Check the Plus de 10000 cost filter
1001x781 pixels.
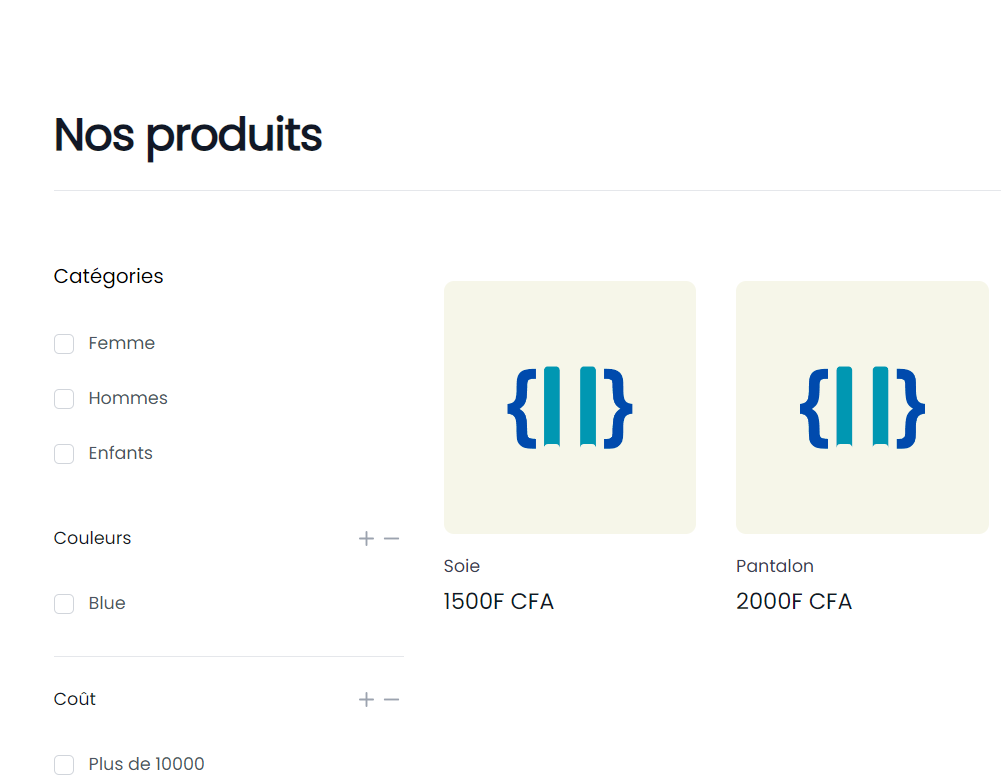pos(64,765)
